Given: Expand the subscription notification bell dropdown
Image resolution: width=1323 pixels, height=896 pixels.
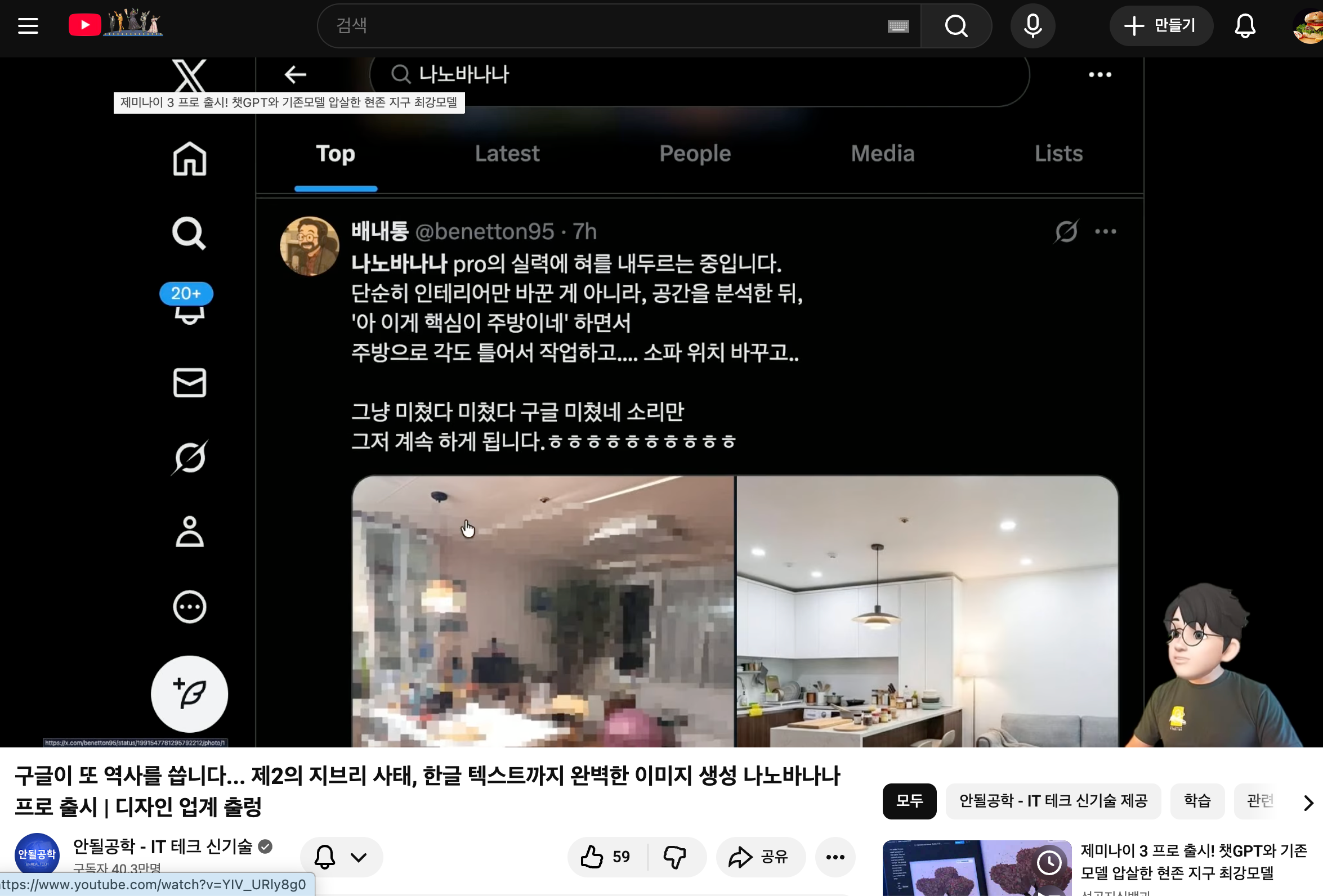Looking at the screenshot, I should coord(341,856).
